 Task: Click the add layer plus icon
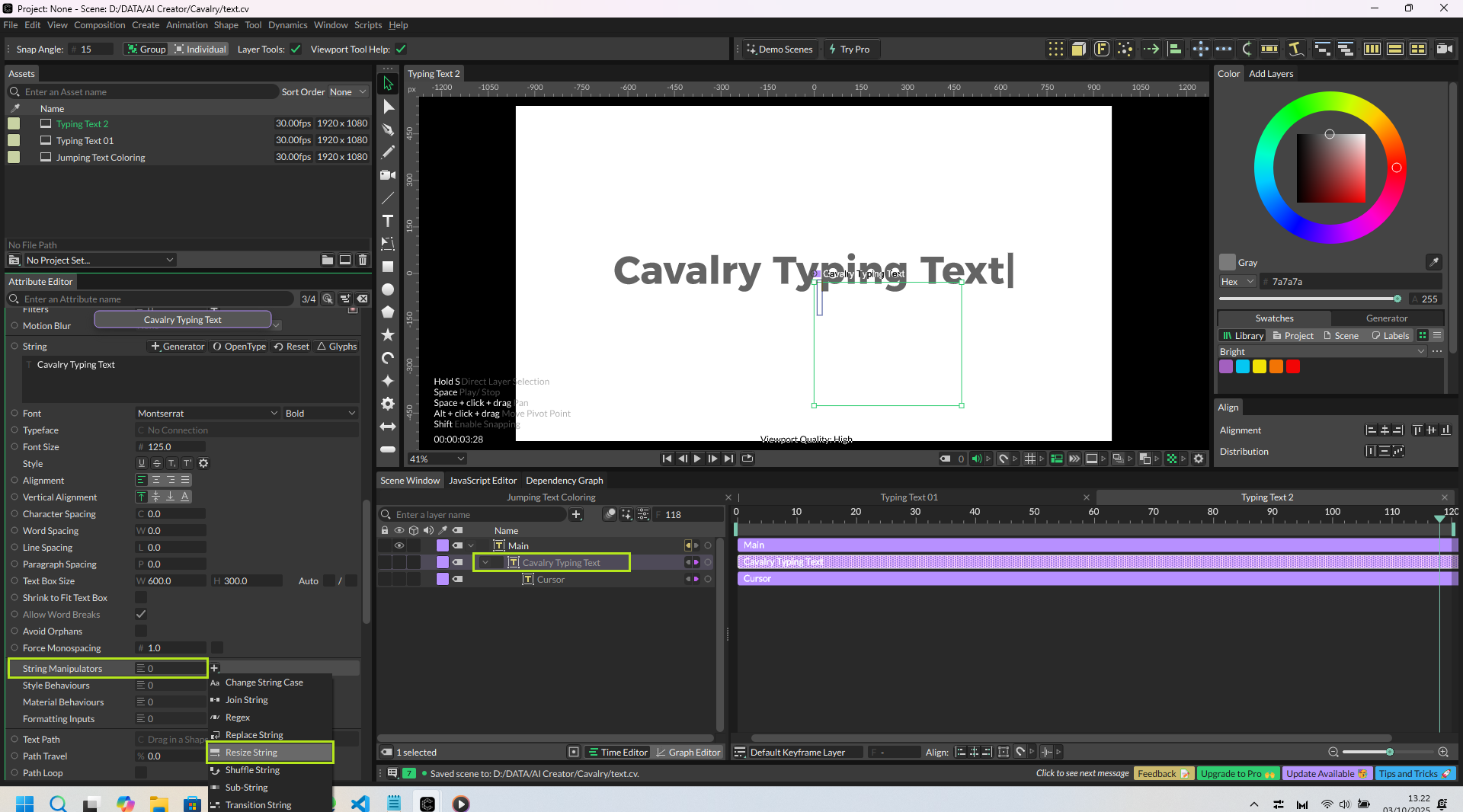[576, 515]
